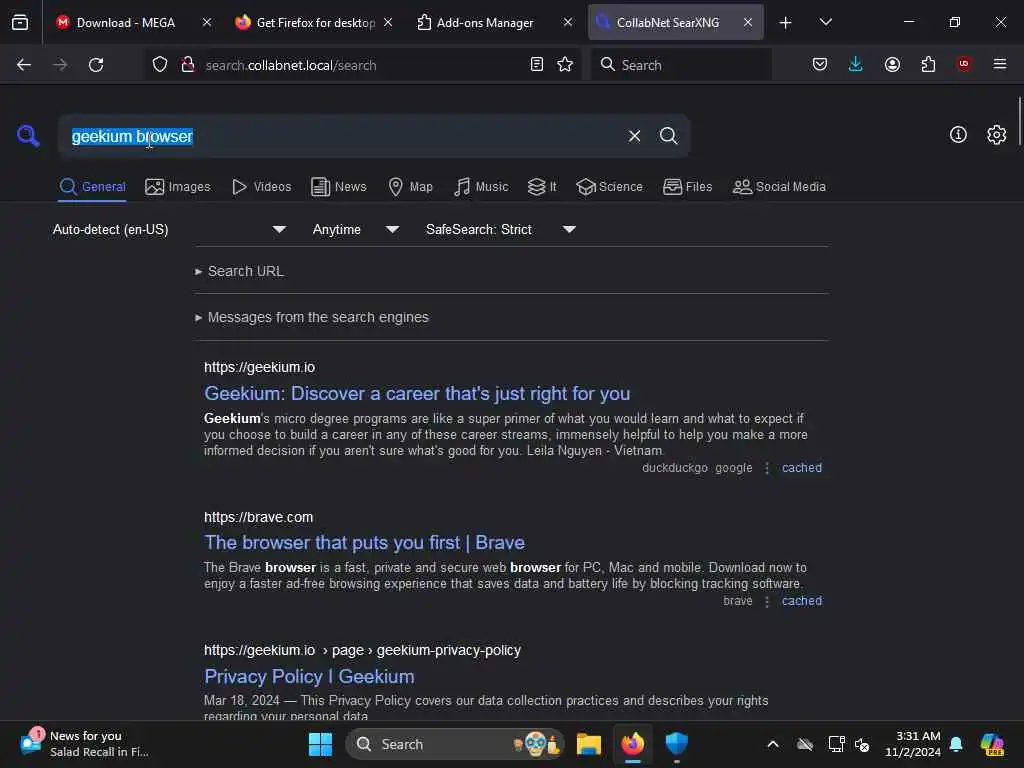Open the Windows Start menu

point(320,744)
